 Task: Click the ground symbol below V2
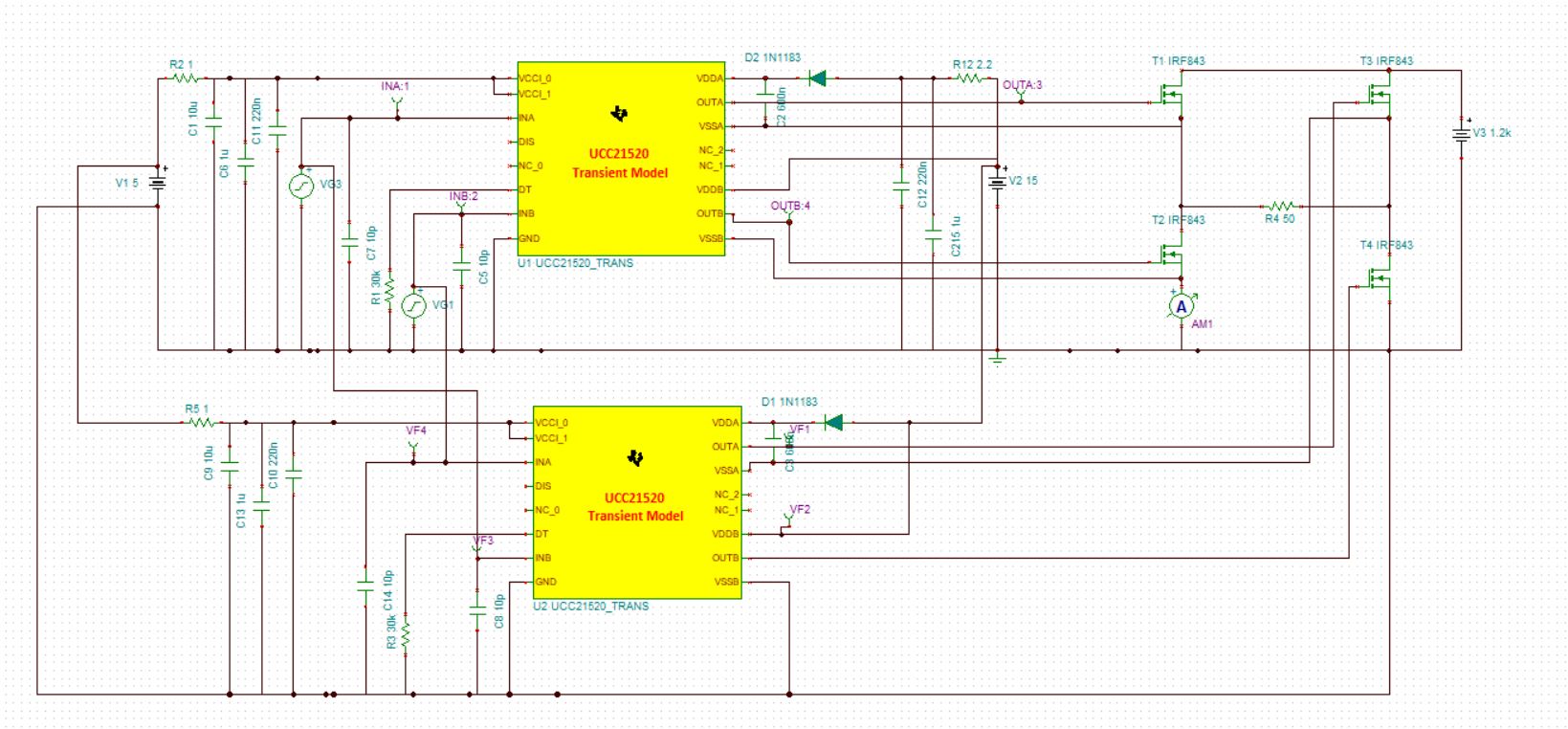pyautogui.click(x=997, y=360)
